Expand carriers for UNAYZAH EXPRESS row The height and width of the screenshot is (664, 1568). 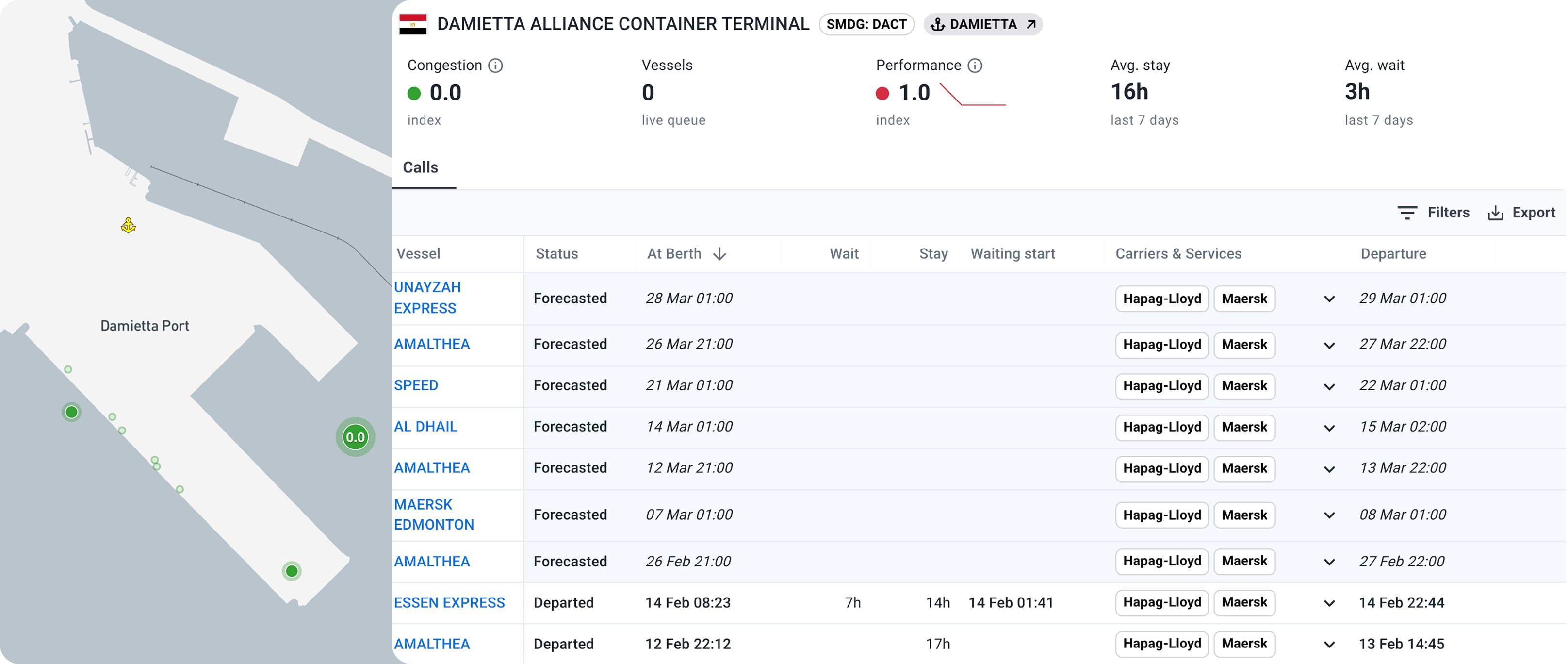point(1329,299)
